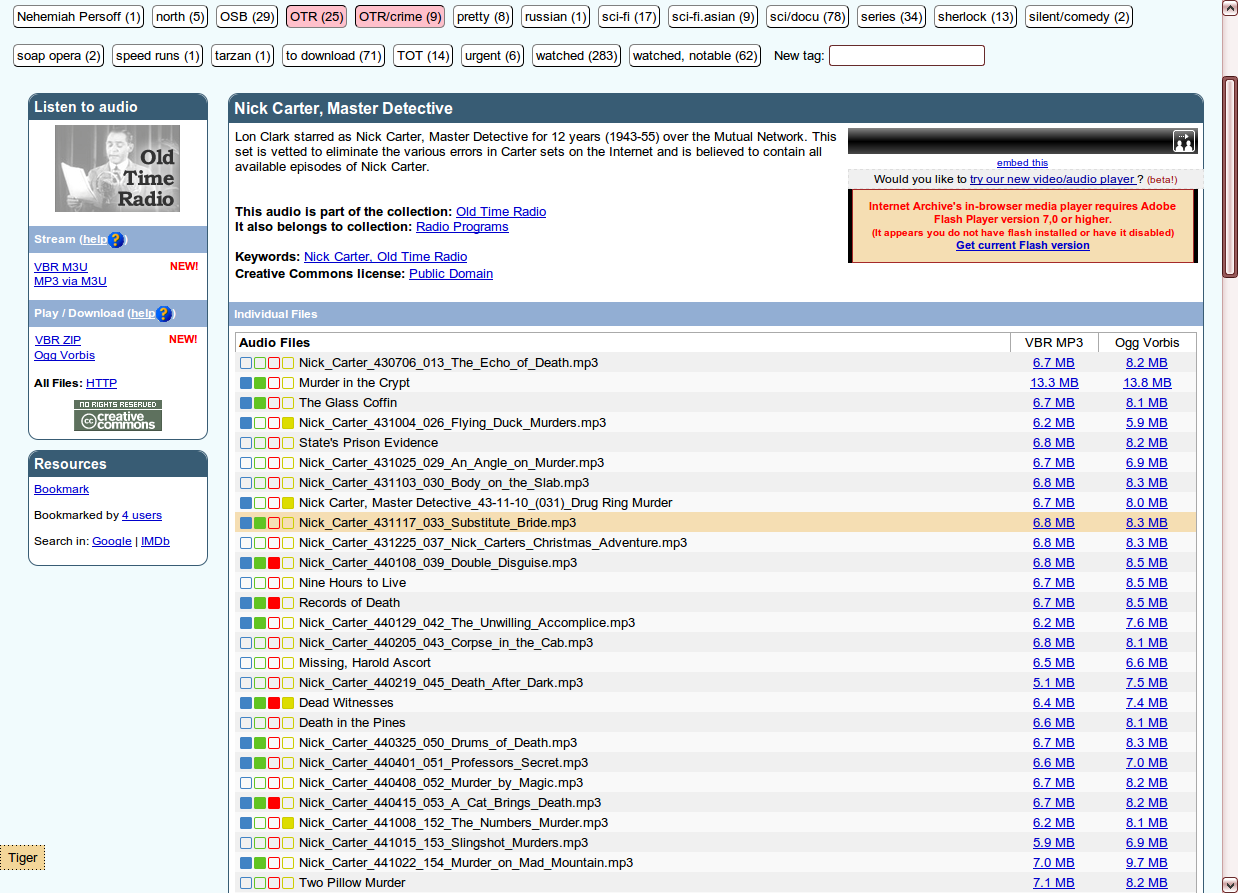The width and height of the screenshot is (1238, 893).
Task: Select the to download (71) tag
Action: pos(333,56)
